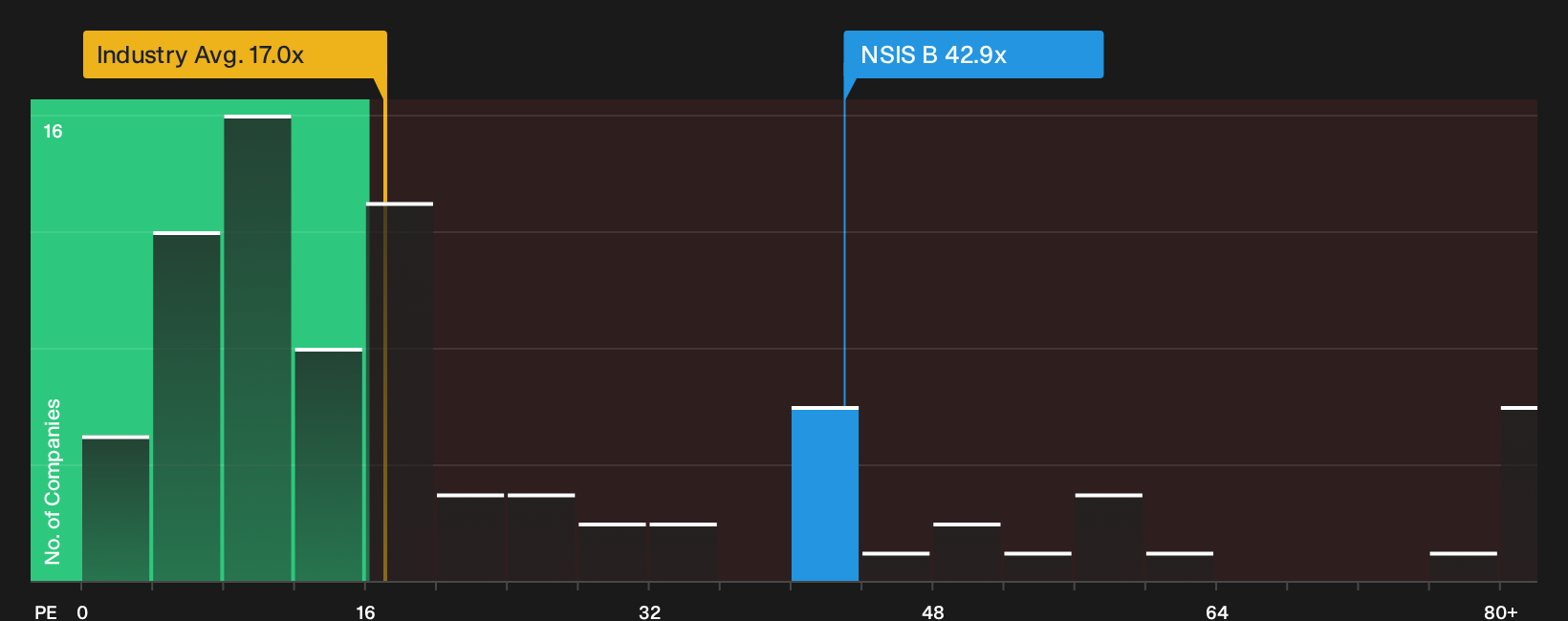Click the dark bar right of 16
The width and height of the screenshot is (1568, 621).
click(400, 392)
